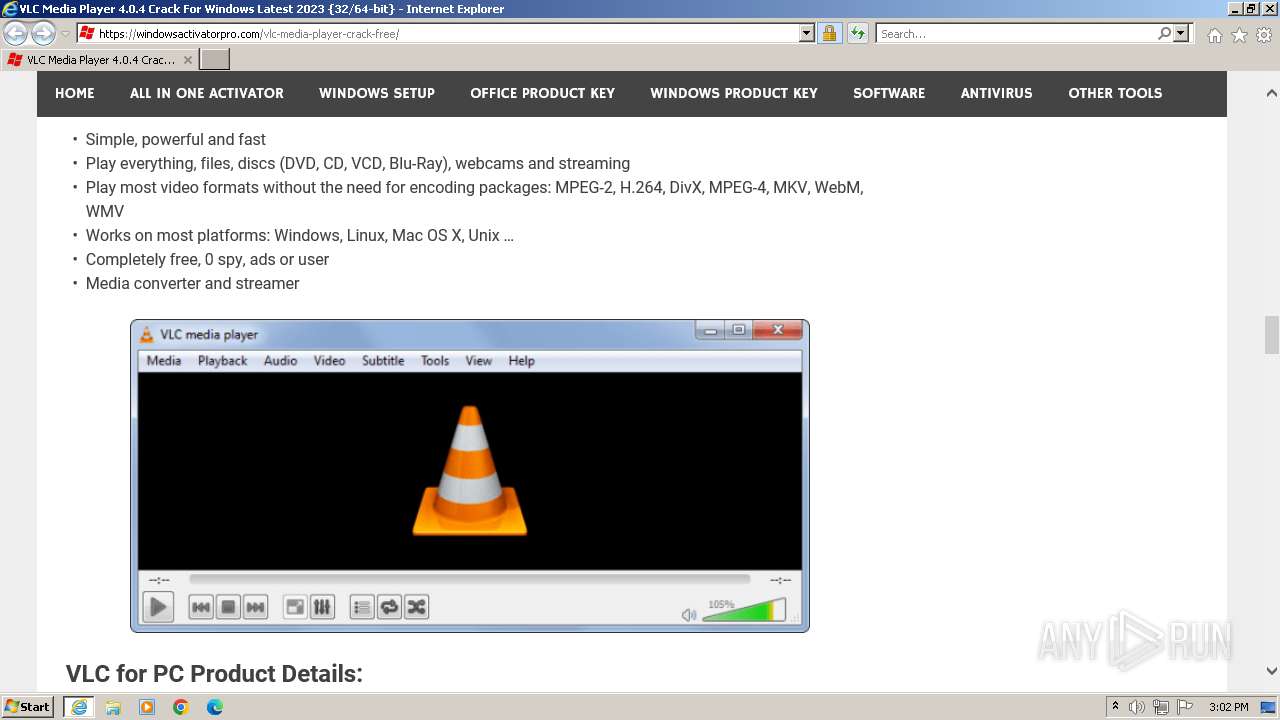The image size is (1280, 720).
Task: Click the page scrollbar up arrow
Action: pos(1271,93)
